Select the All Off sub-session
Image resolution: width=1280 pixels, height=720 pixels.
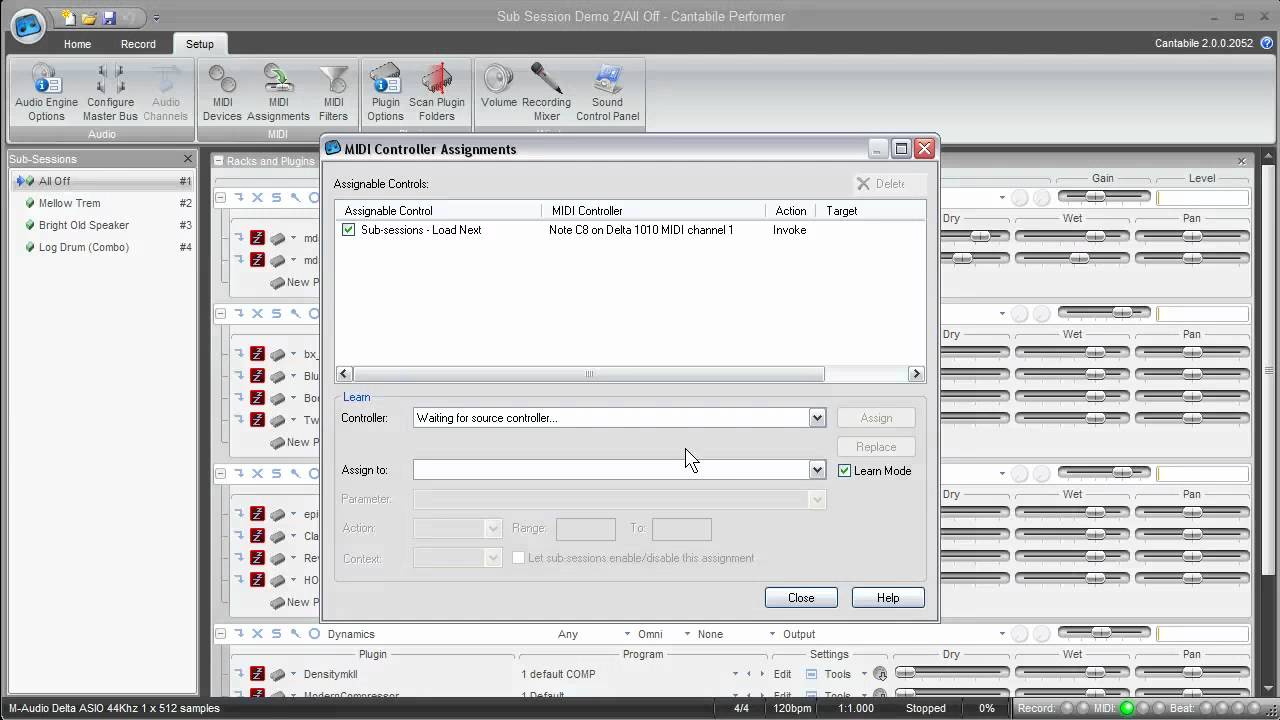[x=102, y=181]
